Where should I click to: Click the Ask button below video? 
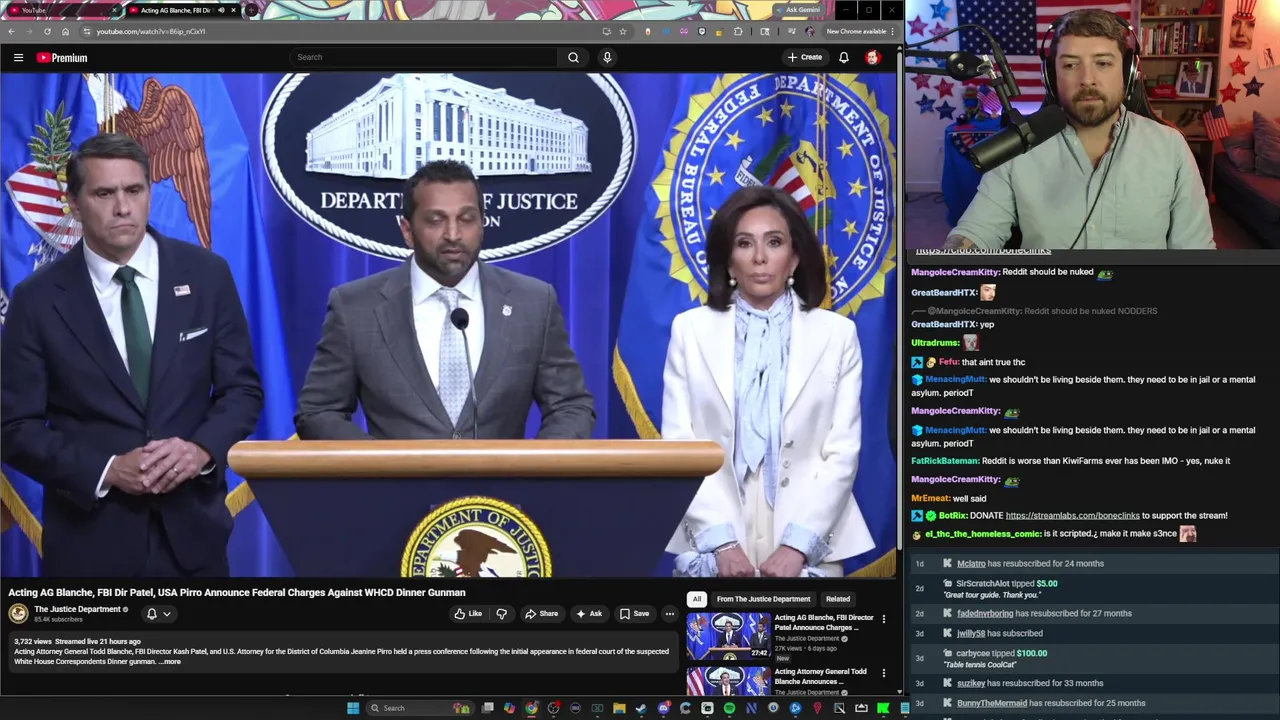coord(589,614)
